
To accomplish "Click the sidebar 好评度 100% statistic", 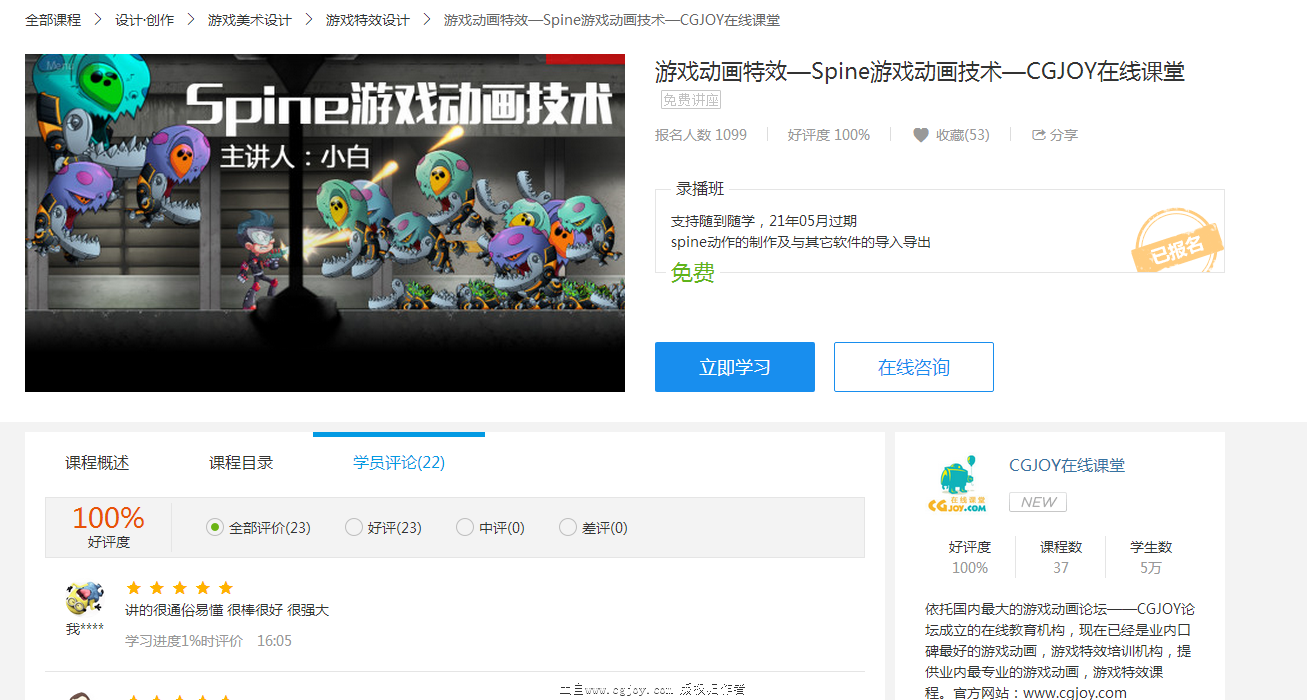I will coord(970,557).
